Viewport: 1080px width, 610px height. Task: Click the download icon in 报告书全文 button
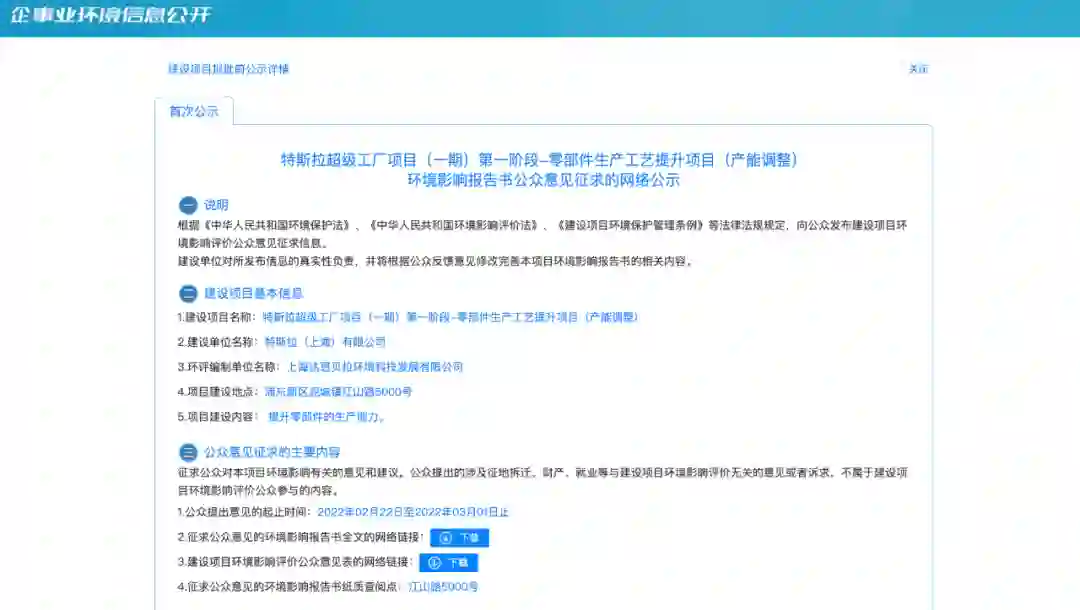coord(446,538)
